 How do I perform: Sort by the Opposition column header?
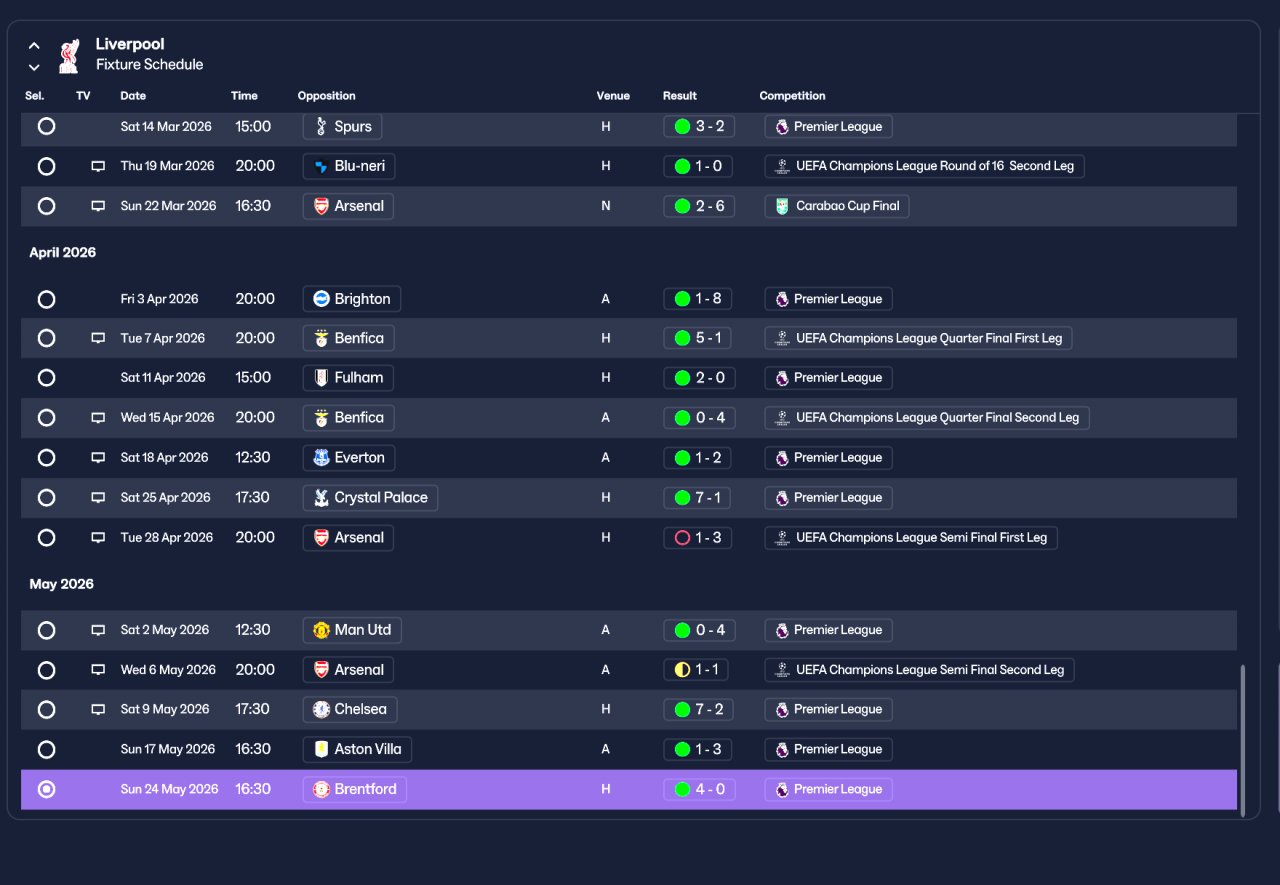point(327,96)
